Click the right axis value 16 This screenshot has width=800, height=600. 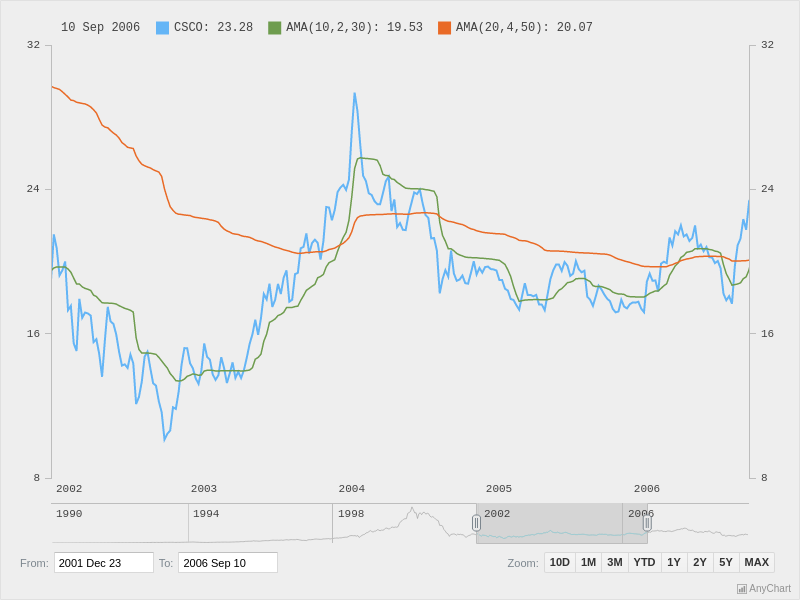[x=767, y=334]
